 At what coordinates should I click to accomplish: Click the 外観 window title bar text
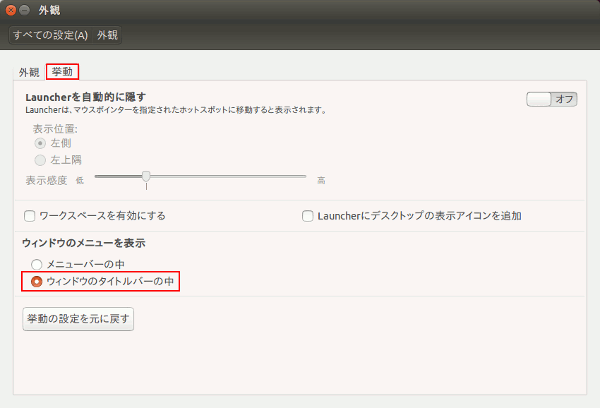[49, 10]
